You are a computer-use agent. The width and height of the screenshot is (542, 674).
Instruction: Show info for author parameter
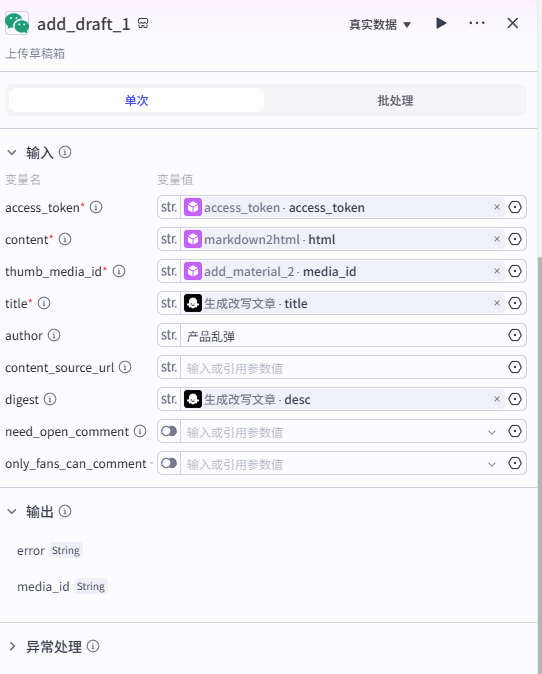point(54,335)
